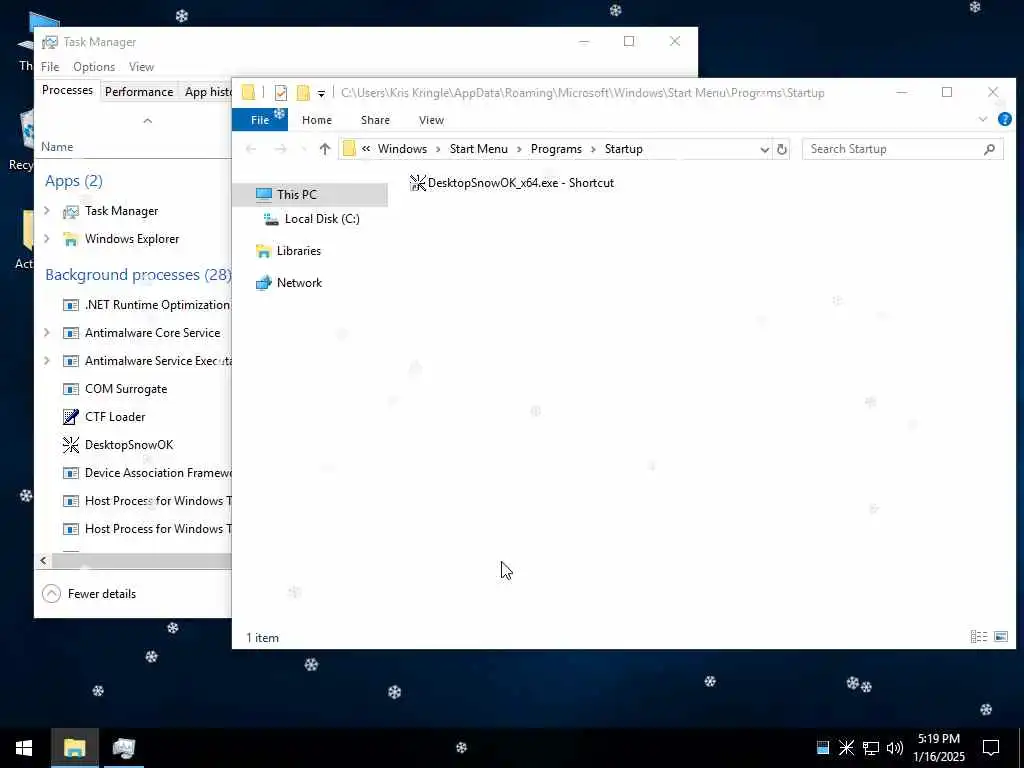Open Explorer help question mark icon
1024x768 pixels.
[x=1004, y=120]
